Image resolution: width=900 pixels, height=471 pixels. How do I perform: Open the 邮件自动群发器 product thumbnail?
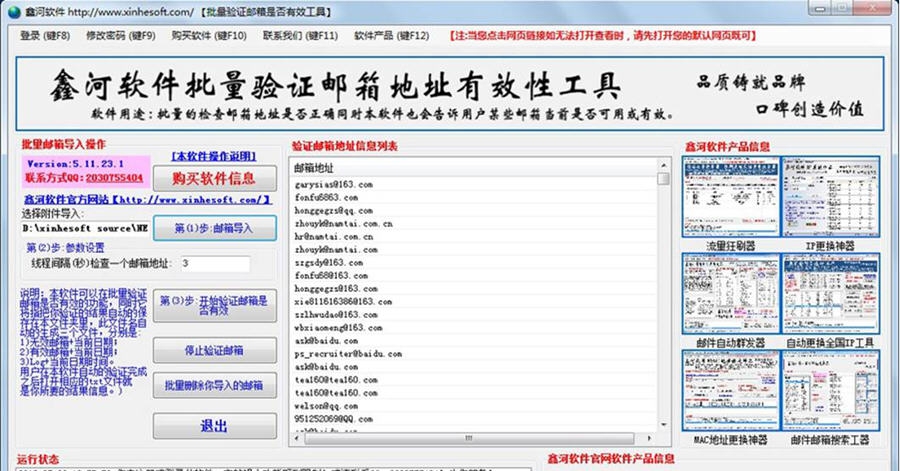(x=731, y=294)
